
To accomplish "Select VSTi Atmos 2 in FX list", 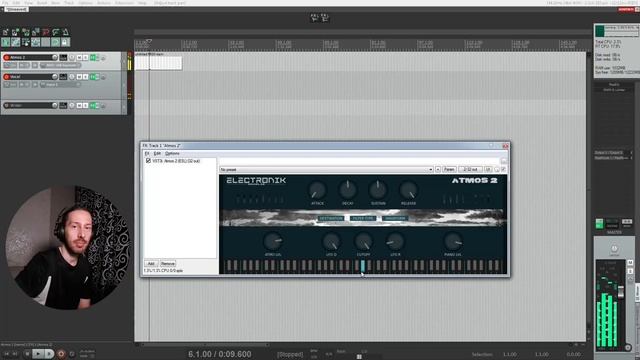I will point(176,161).
